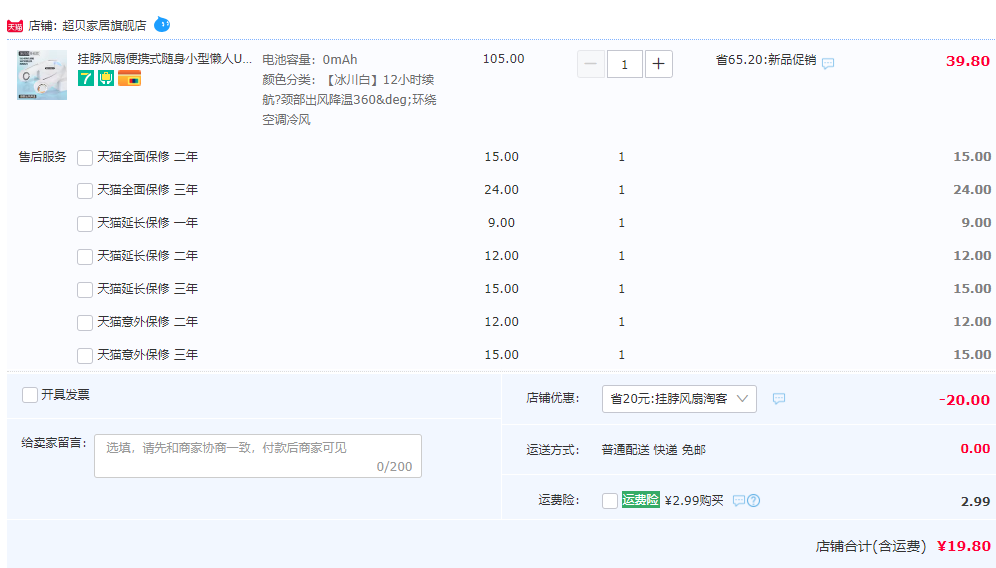Check 天猫全面保修 三年 option
The height and width of the screenshot is (568, 996).
(x=84, y=191)
